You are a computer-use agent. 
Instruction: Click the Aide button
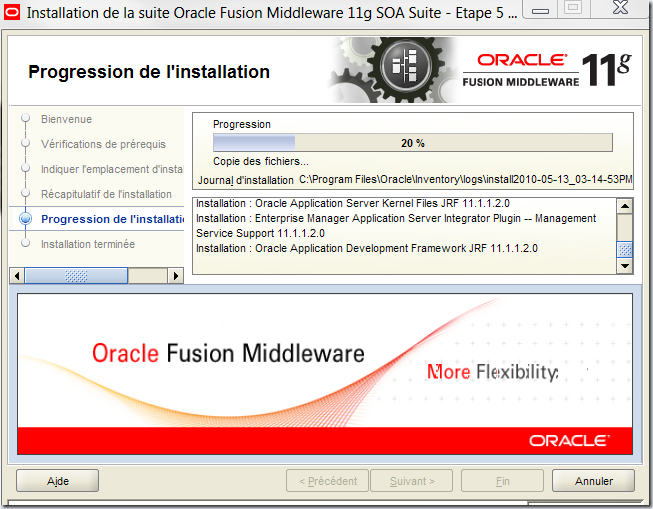click(x=57, y=481)
